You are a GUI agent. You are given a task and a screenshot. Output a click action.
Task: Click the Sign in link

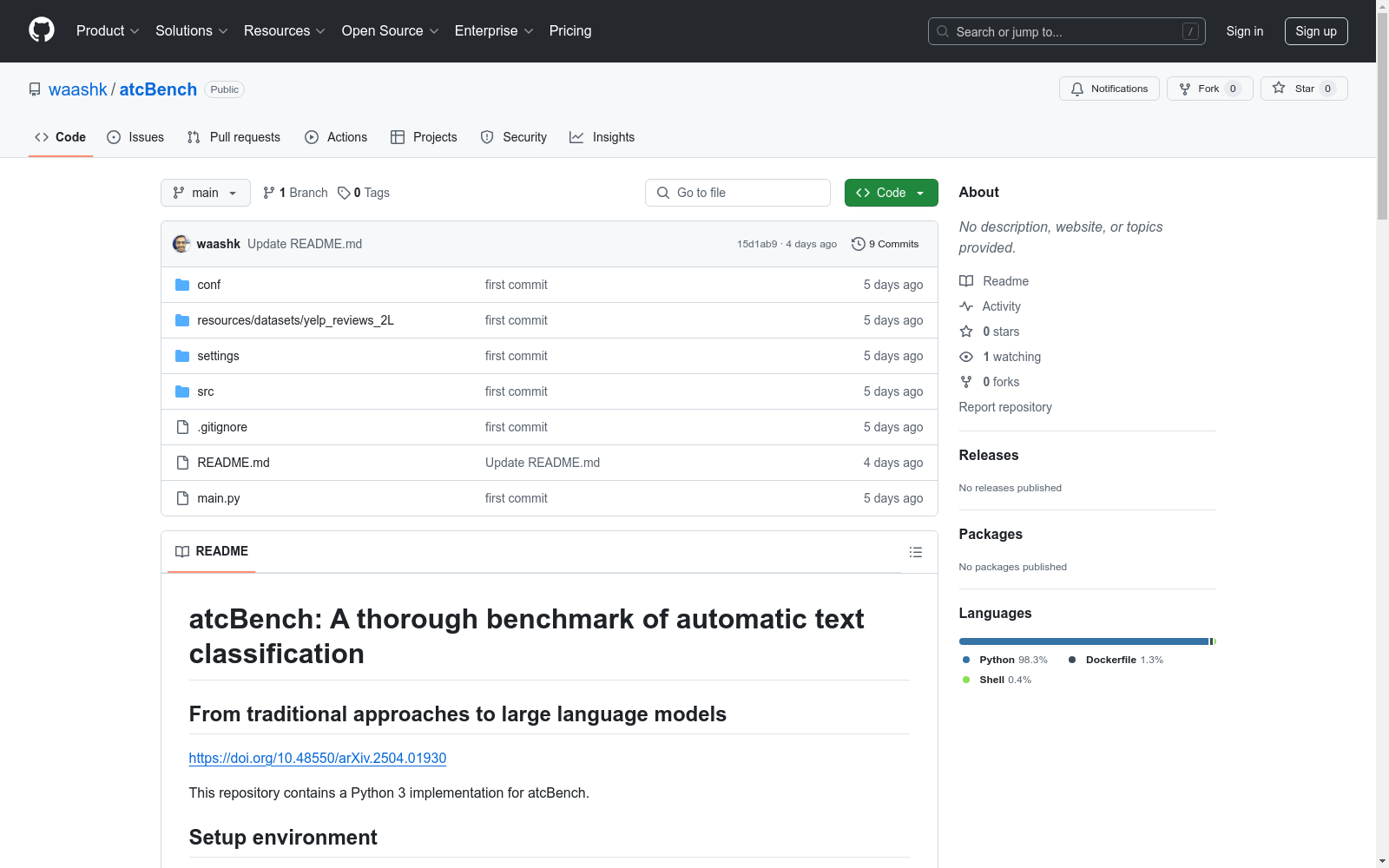tap(1245, 31)
